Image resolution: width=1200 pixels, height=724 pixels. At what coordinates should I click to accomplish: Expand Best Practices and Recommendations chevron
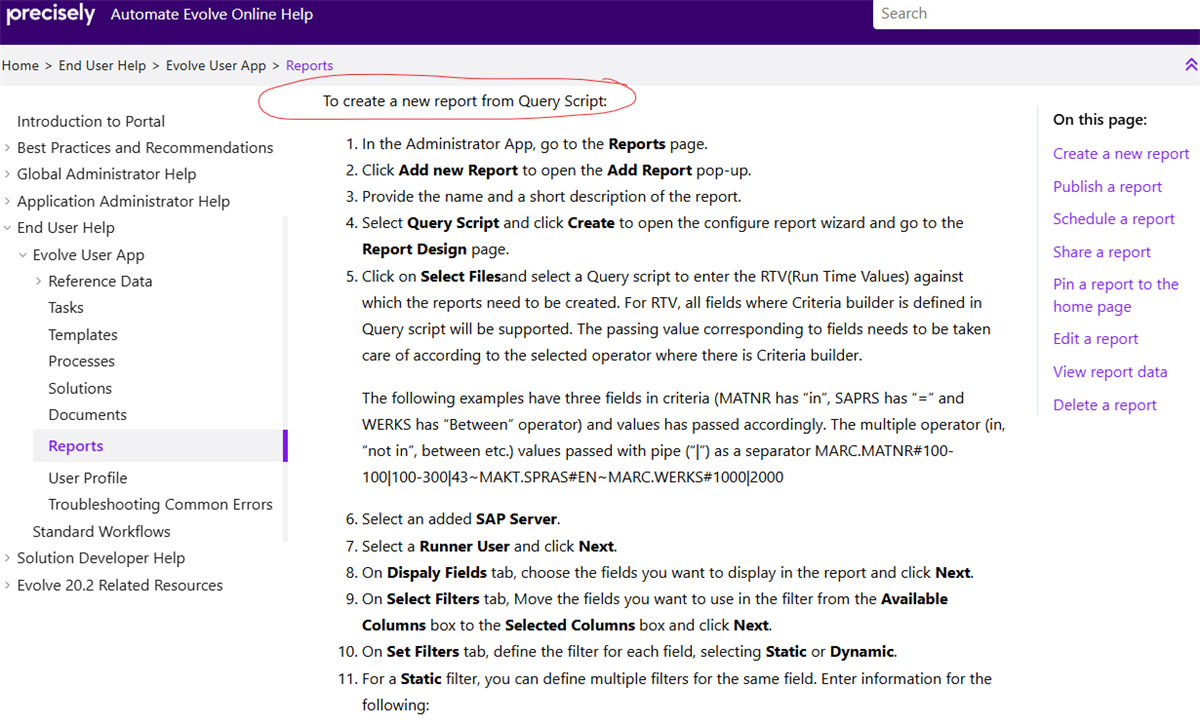tap(7, 147)
